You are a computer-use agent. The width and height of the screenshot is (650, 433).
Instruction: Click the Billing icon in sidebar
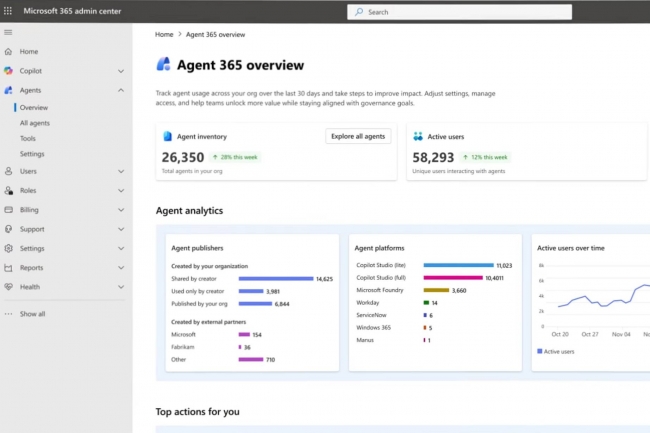point(8,210)
